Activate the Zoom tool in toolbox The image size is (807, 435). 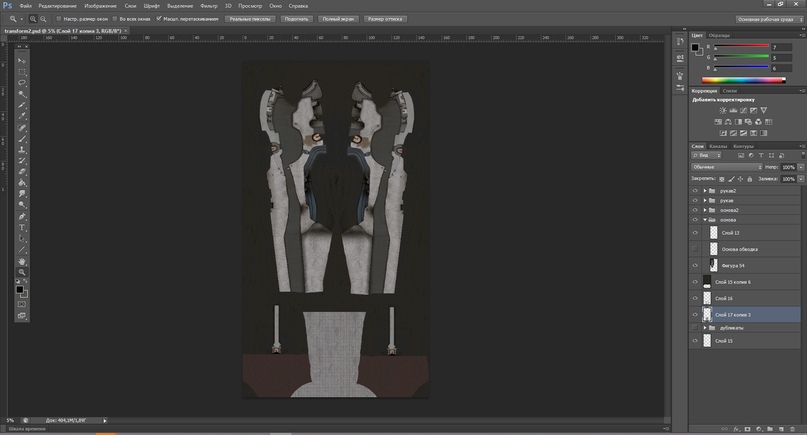pos(22,272)
